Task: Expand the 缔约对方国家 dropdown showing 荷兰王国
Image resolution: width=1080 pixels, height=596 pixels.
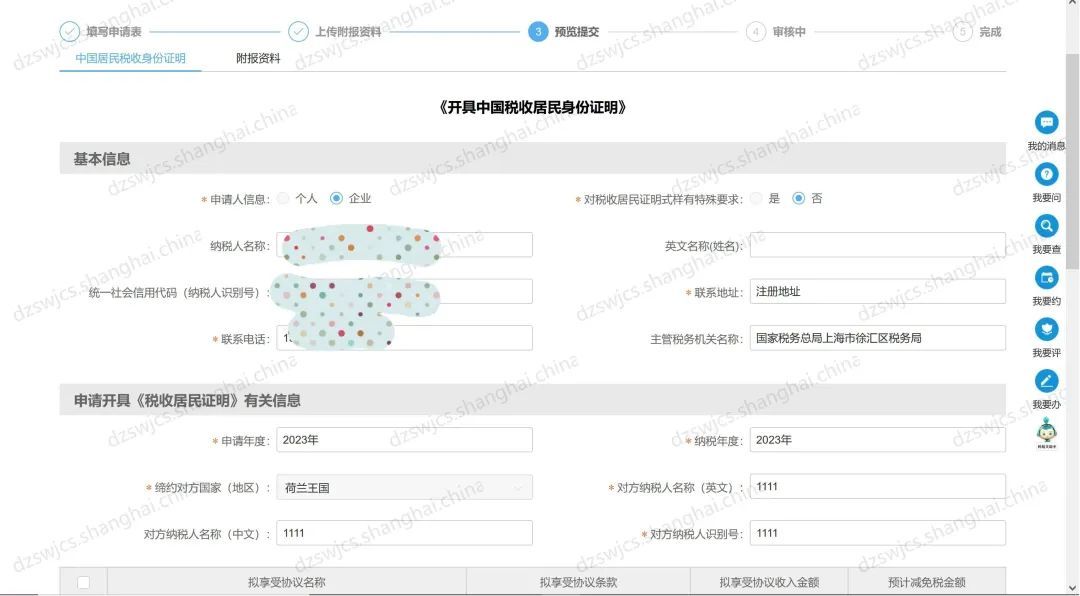Action: [x=404, y=488]
